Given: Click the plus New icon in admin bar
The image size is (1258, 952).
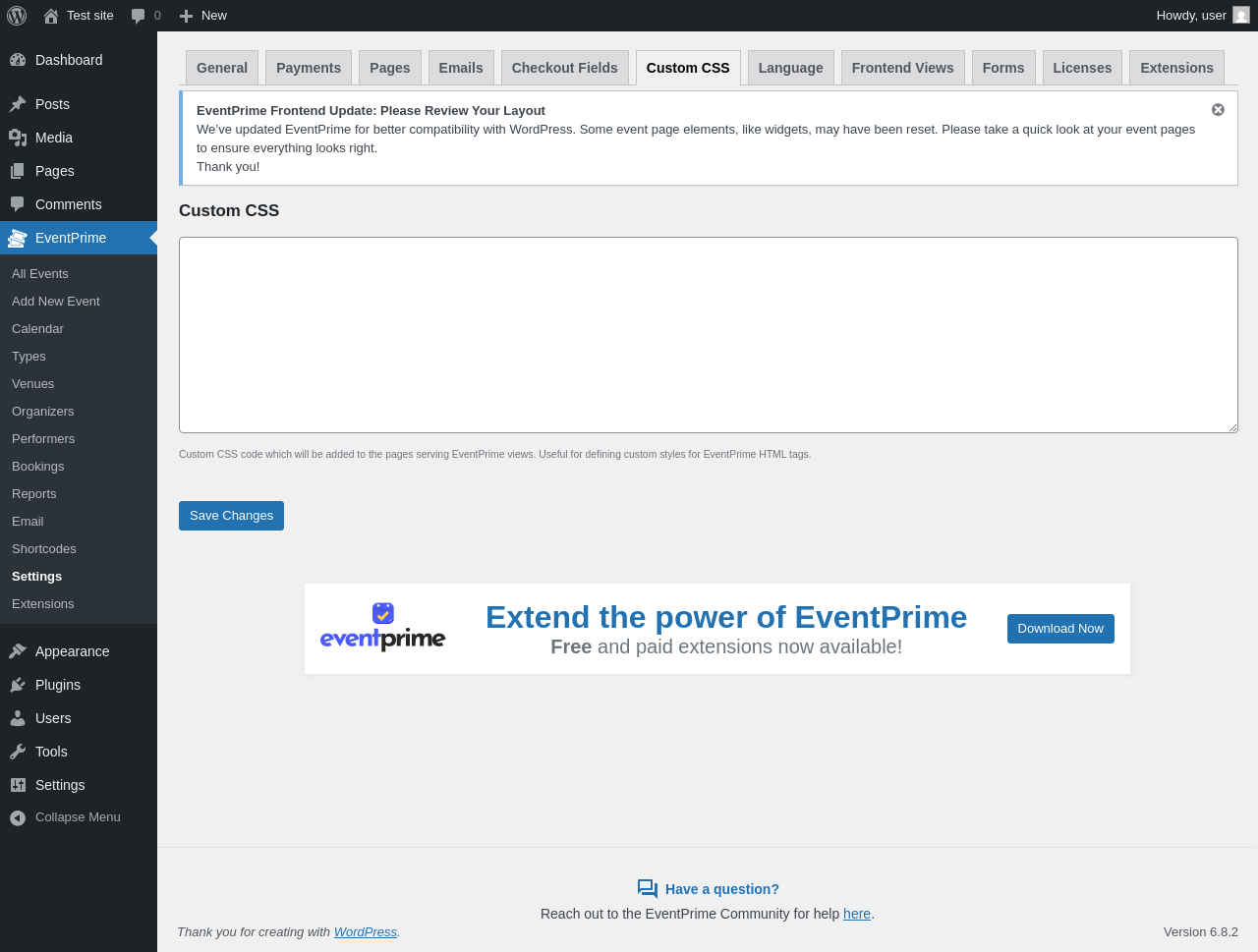Looking at the screenshot, I should click(186, 16).
